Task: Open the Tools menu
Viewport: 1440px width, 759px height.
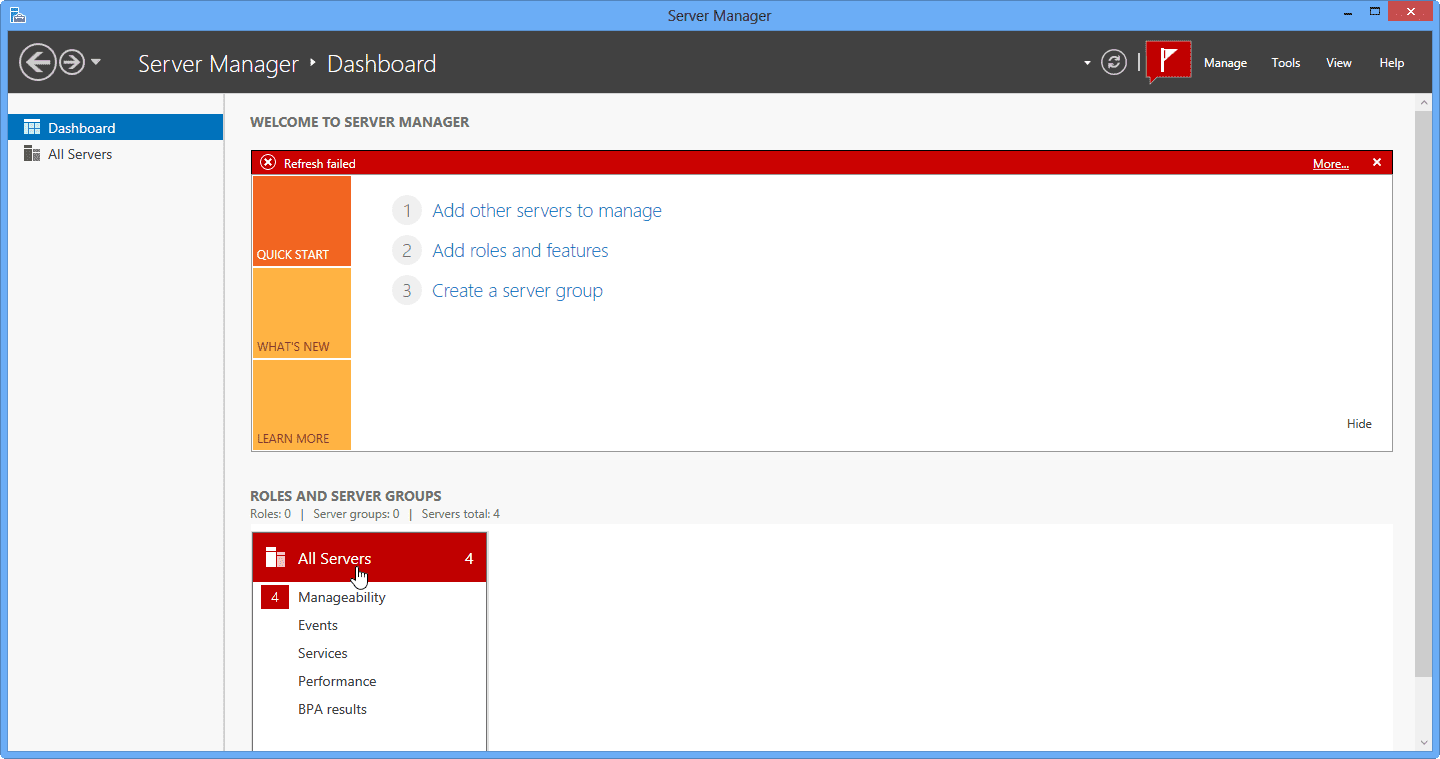Action: (x=1286, y=63)
